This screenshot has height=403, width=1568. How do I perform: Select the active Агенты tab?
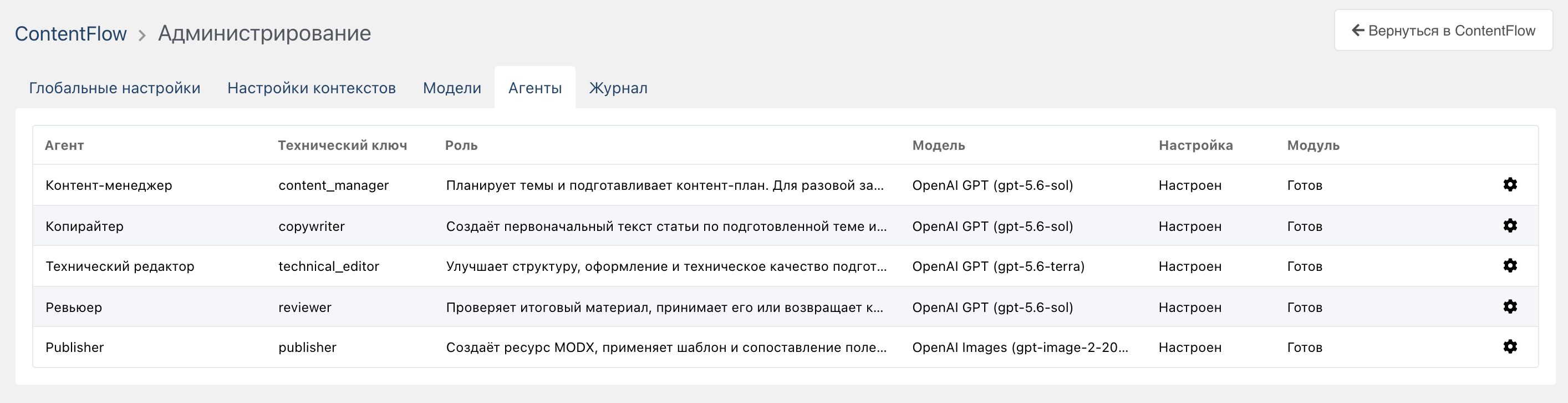pyautogui.click(x=534, y=88)
